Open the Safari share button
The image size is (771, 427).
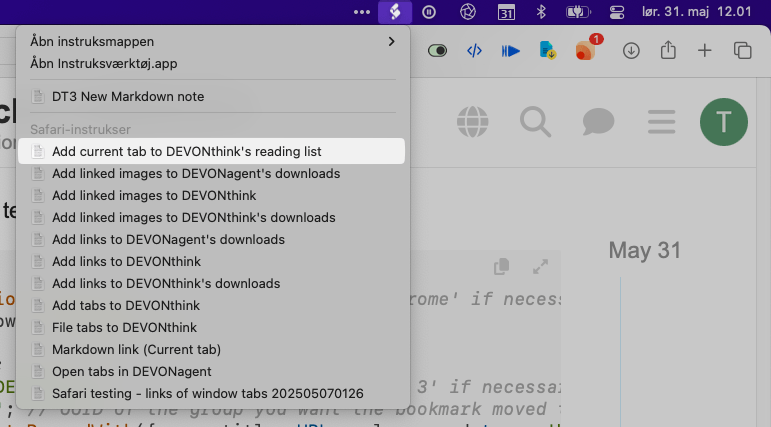[668, 50]
